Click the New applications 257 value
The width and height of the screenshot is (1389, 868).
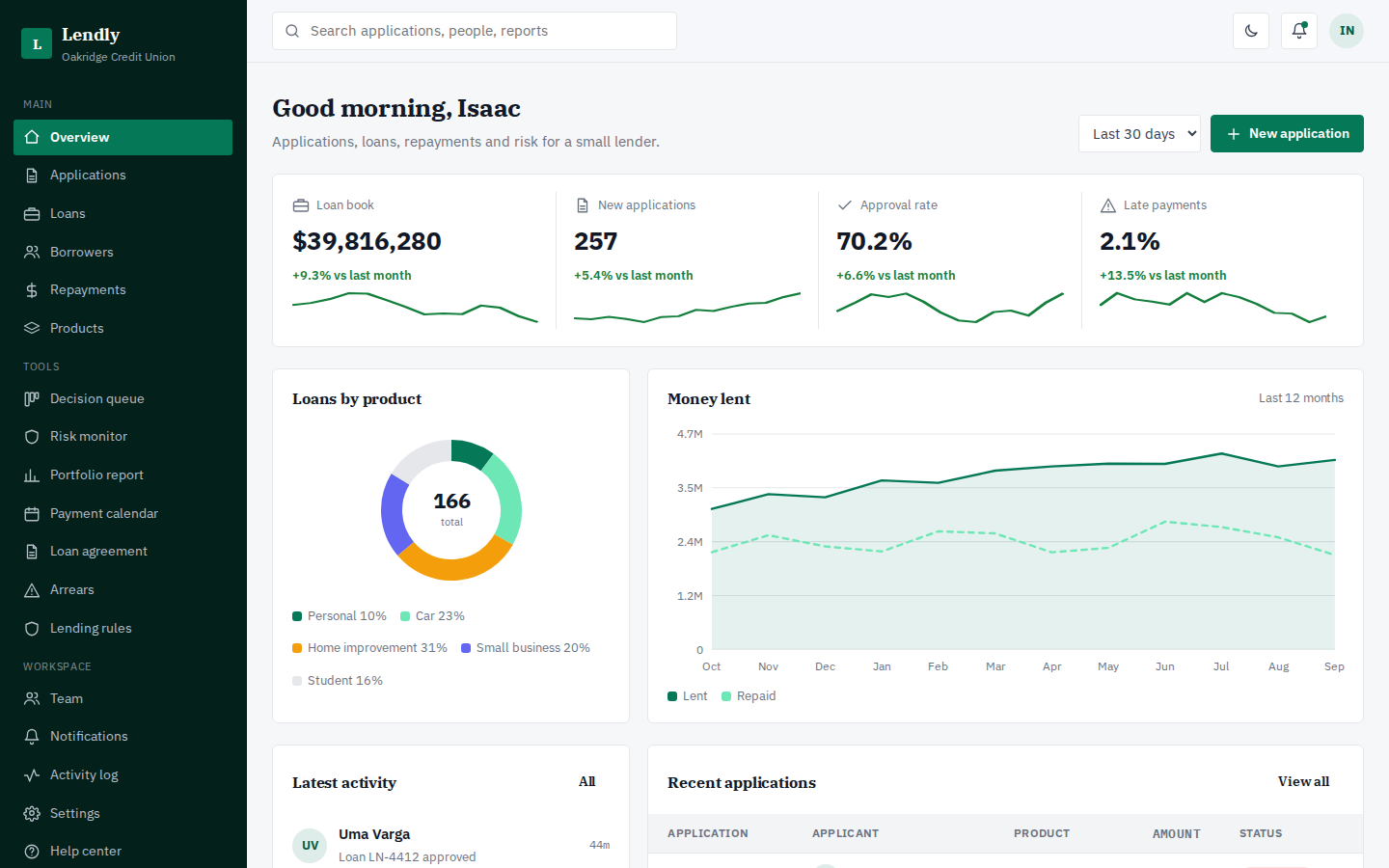coord(595,241)
